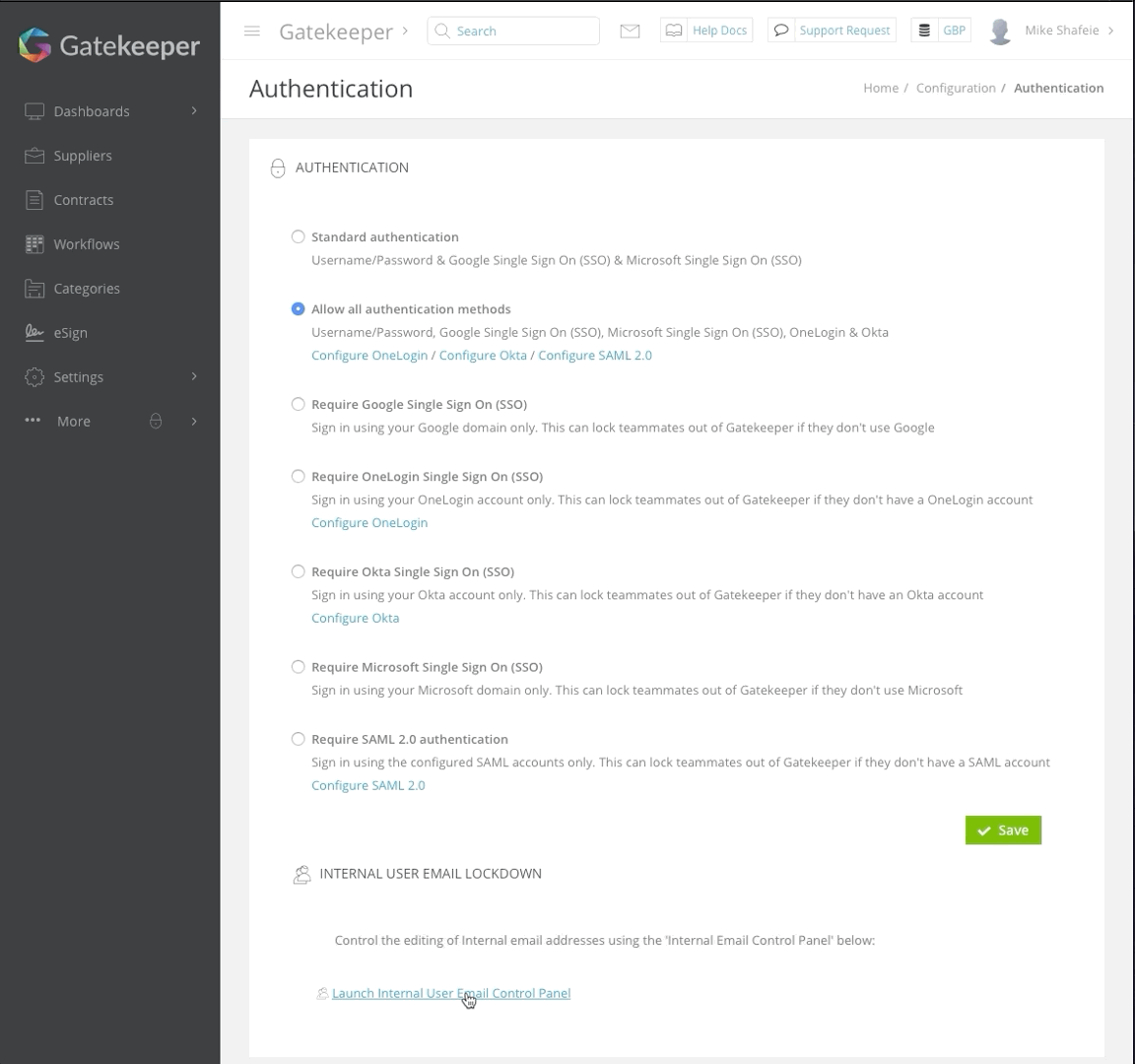This screenshot has width=1135, height=1064.
Task: Click the search magnifier icon
Action: (x=443, y=32)
